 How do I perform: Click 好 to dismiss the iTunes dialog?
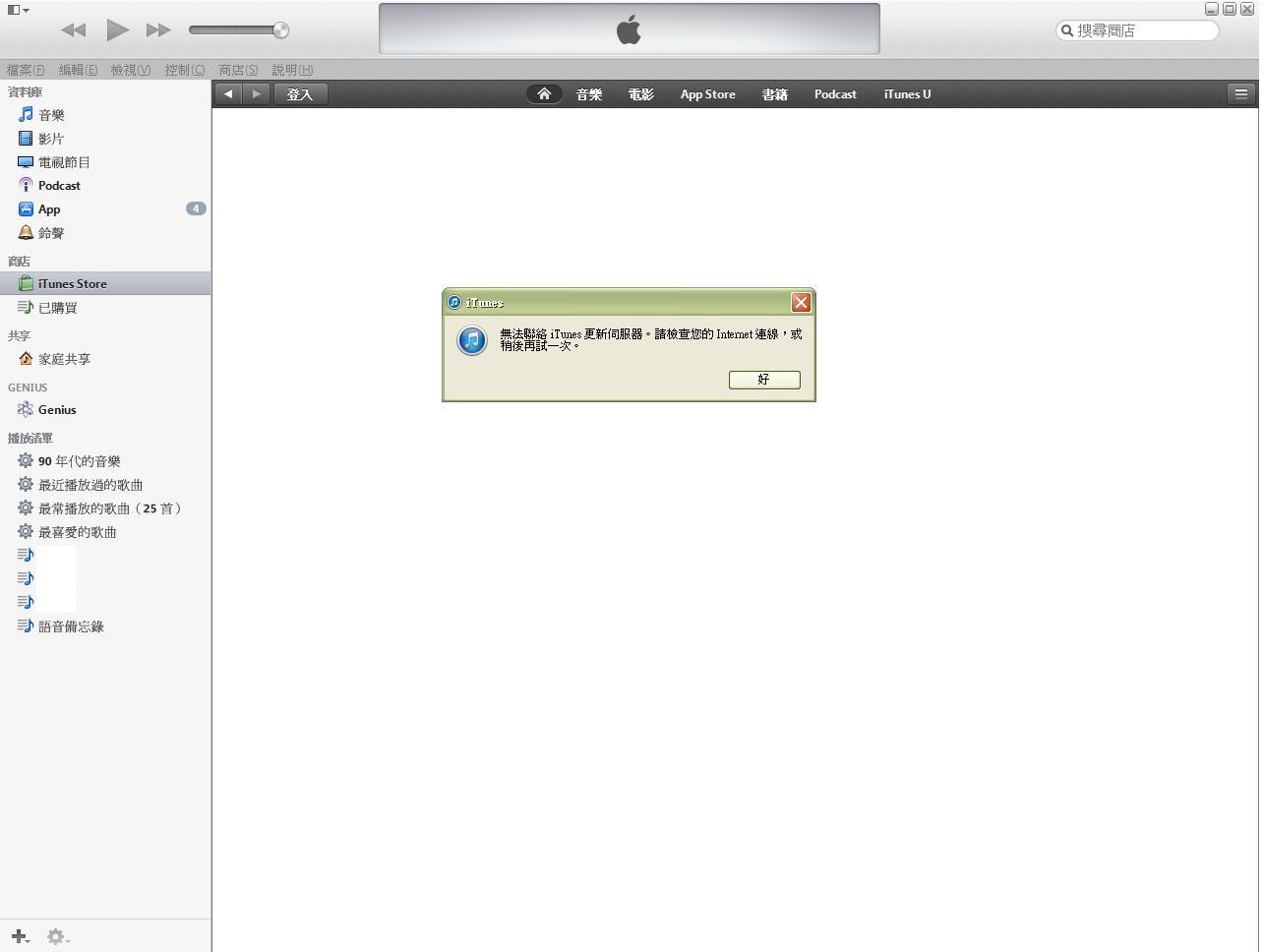tap(764, 380)
